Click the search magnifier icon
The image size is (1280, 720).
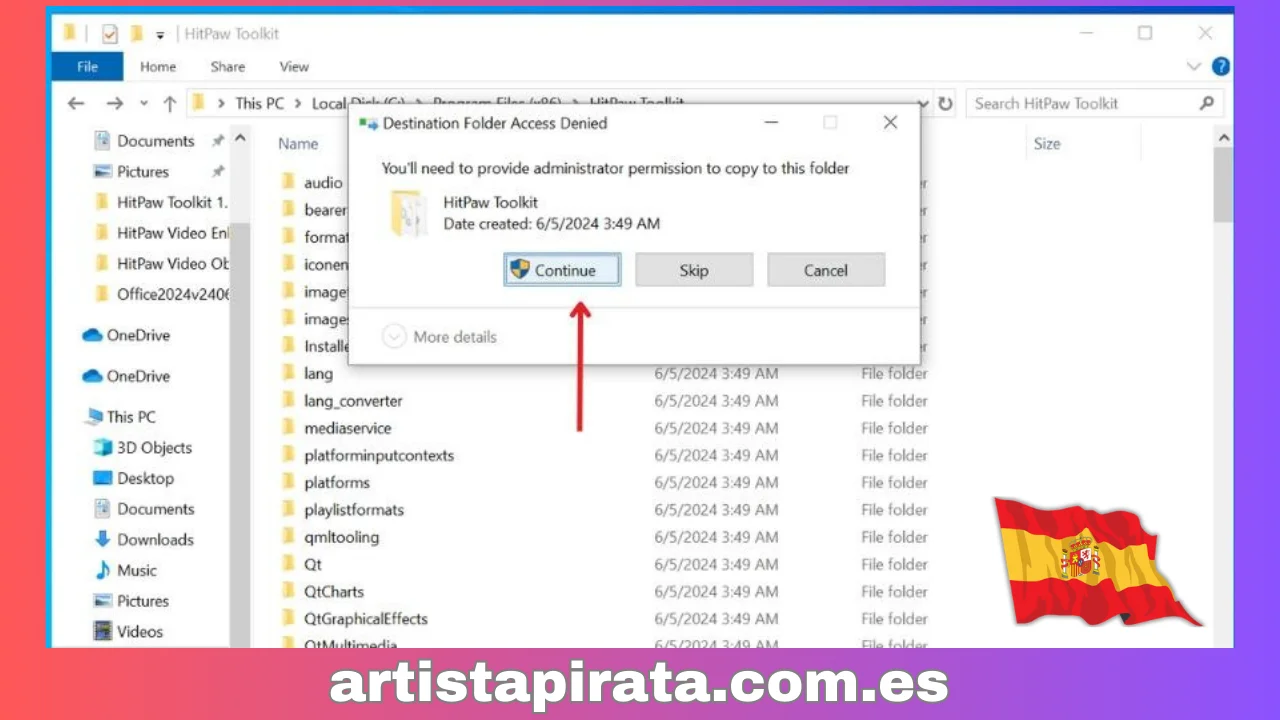coord(1207,104)
